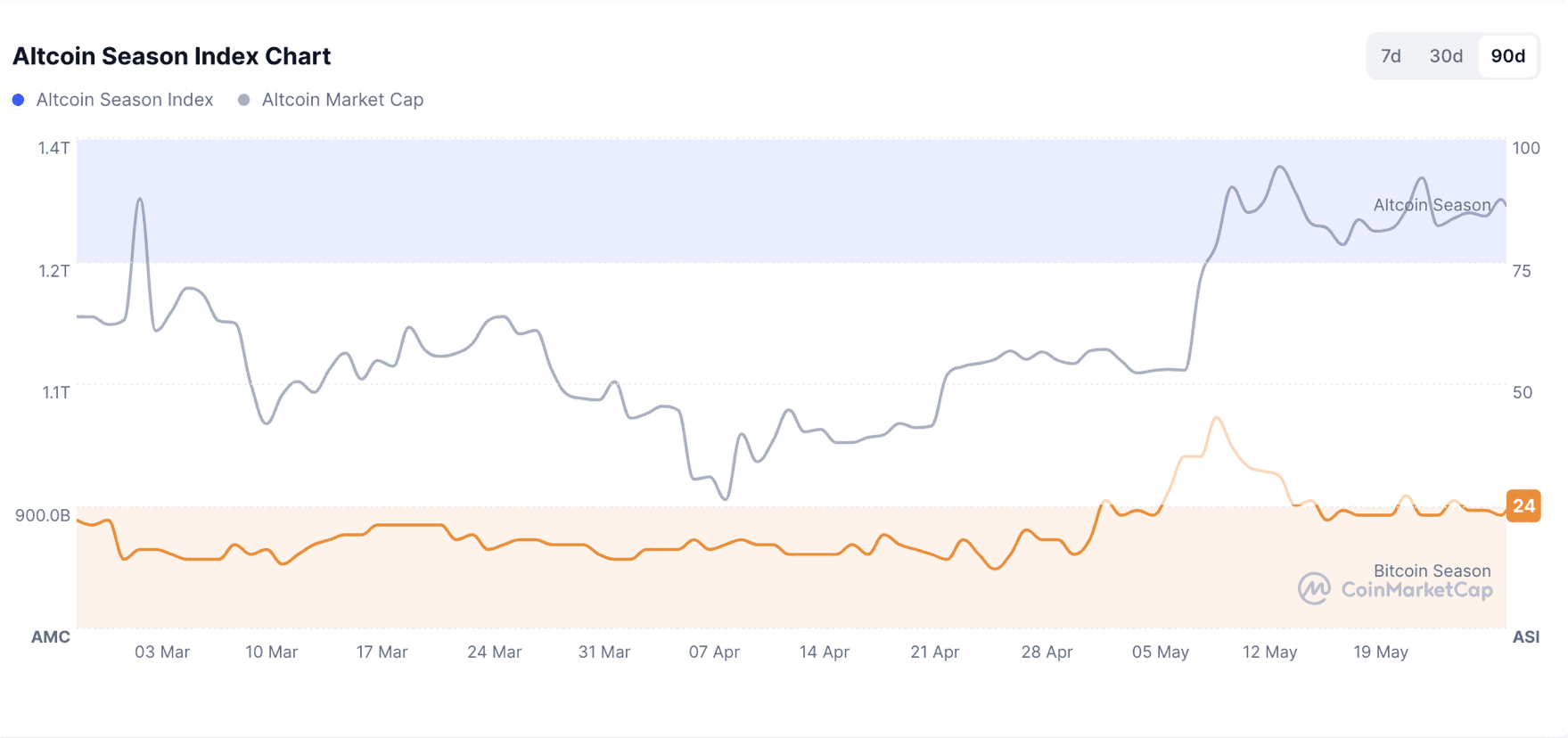Click the 03 Mar date marker

[x=162, y=652]
